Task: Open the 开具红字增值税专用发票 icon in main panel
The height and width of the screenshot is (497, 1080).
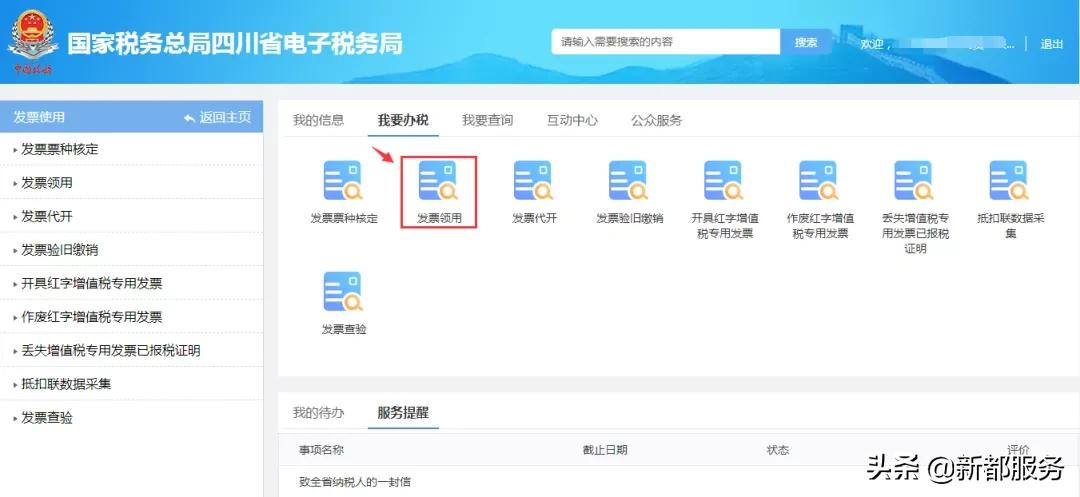Action: pos(723,181)
